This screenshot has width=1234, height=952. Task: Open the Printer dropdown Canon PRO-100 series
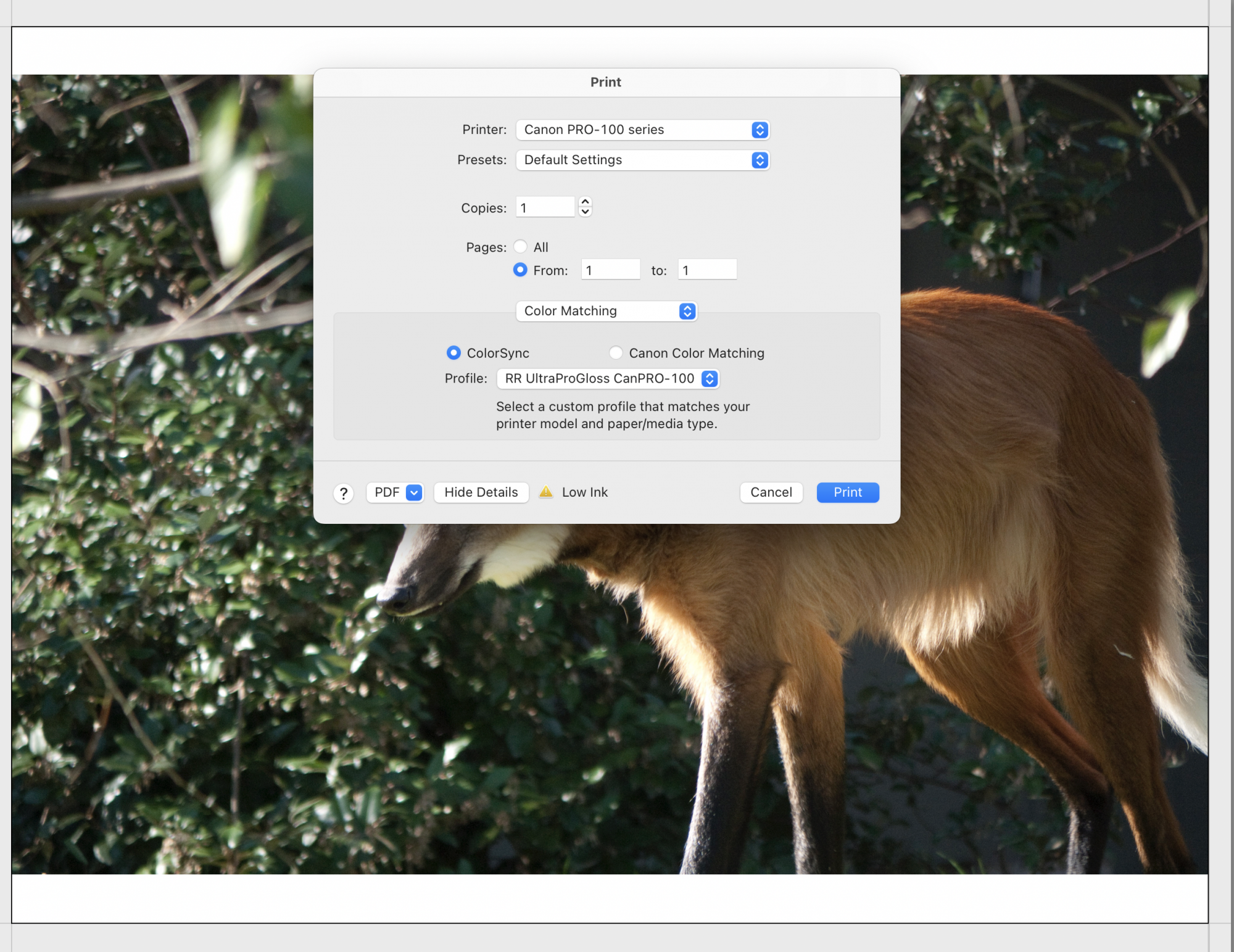[642, 130]
